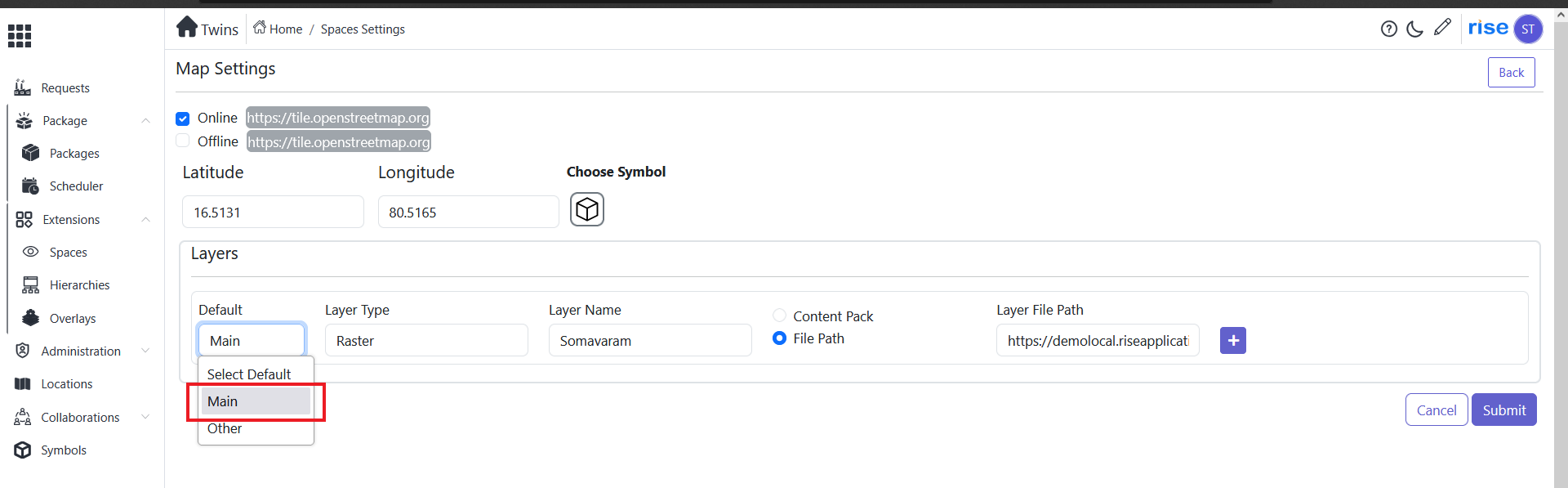Click the Requests sidebar icon

pos(23,87)
